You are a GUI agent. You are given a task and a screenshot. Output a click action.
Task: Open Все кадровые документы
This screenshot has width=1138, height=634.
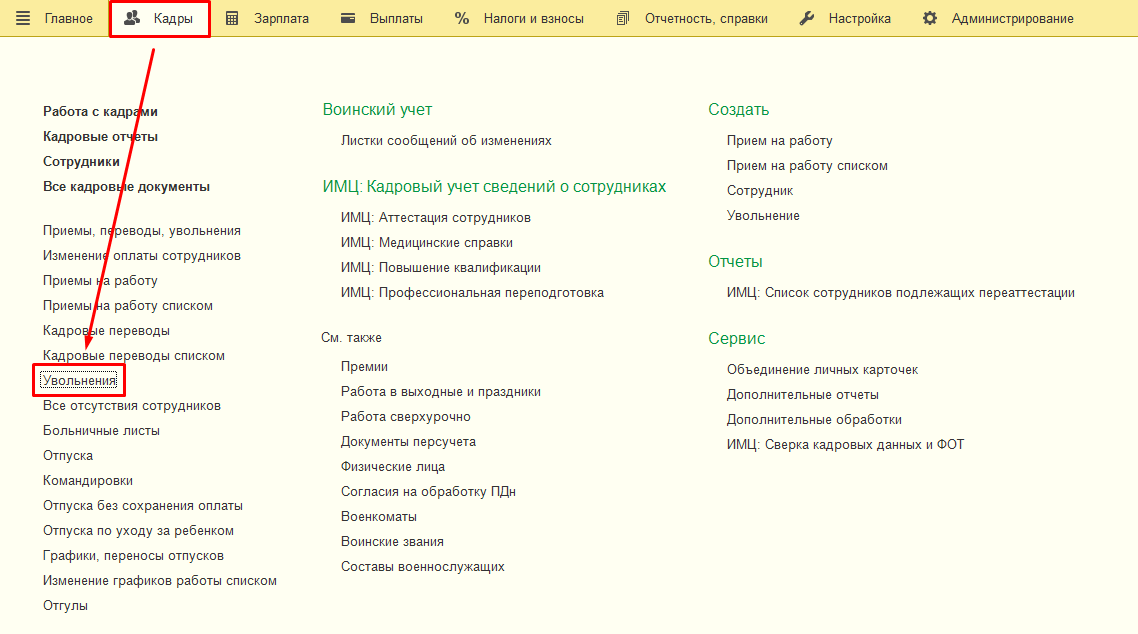[x=126, y=187]
